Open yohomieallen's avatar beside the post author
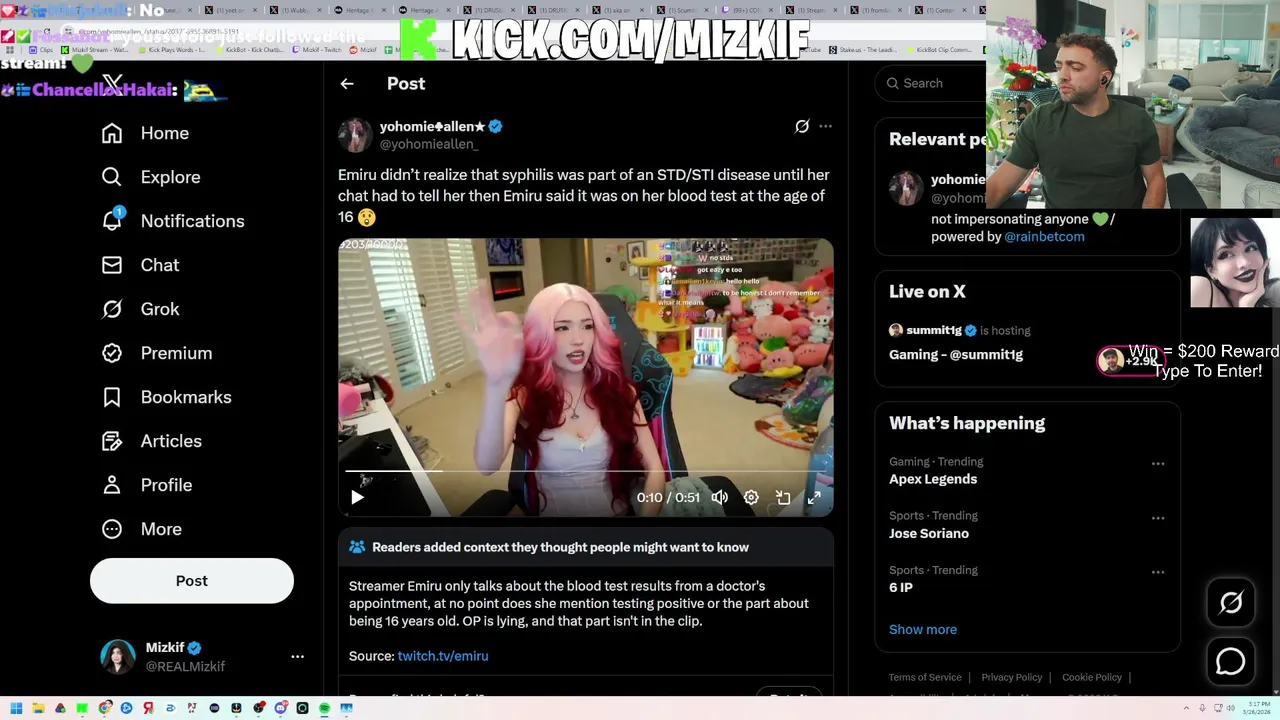The width and height of the screenshot is (1280, 720). tap(355, 135)
